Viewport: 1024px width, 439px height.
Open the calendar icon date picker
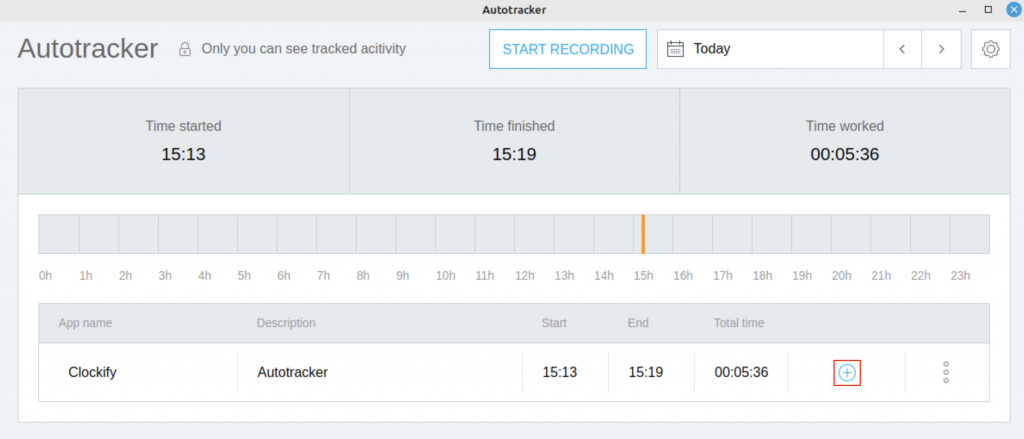click(x=675, y=49)
